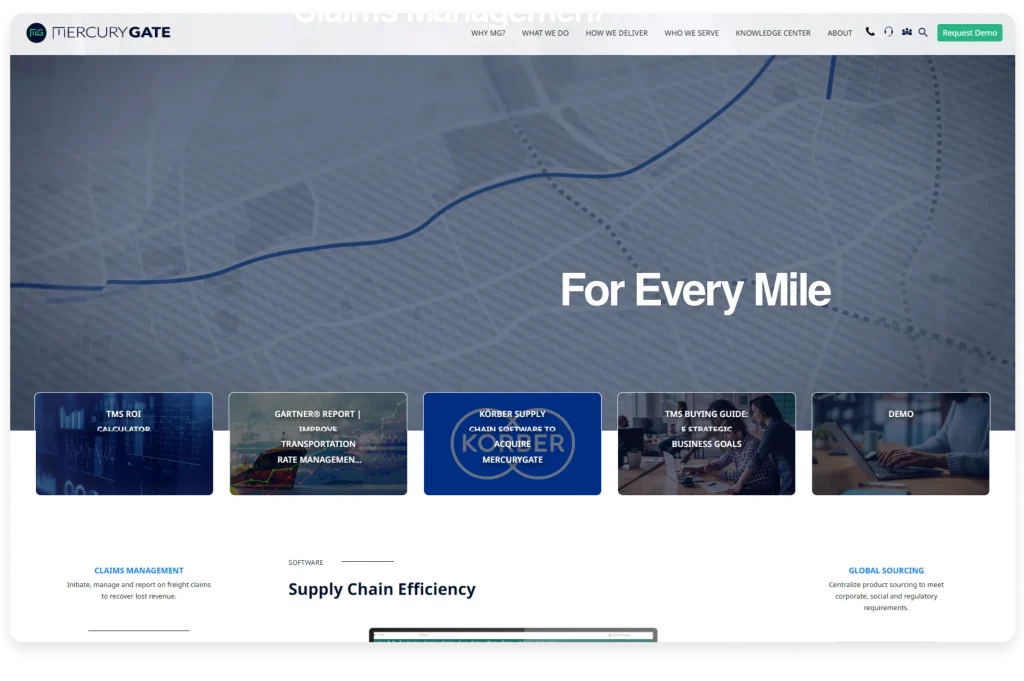Viewport: 1024px width, 681px height.
Task: Open the HOW WE DELIVER menu
Action: tap(616, 33)
